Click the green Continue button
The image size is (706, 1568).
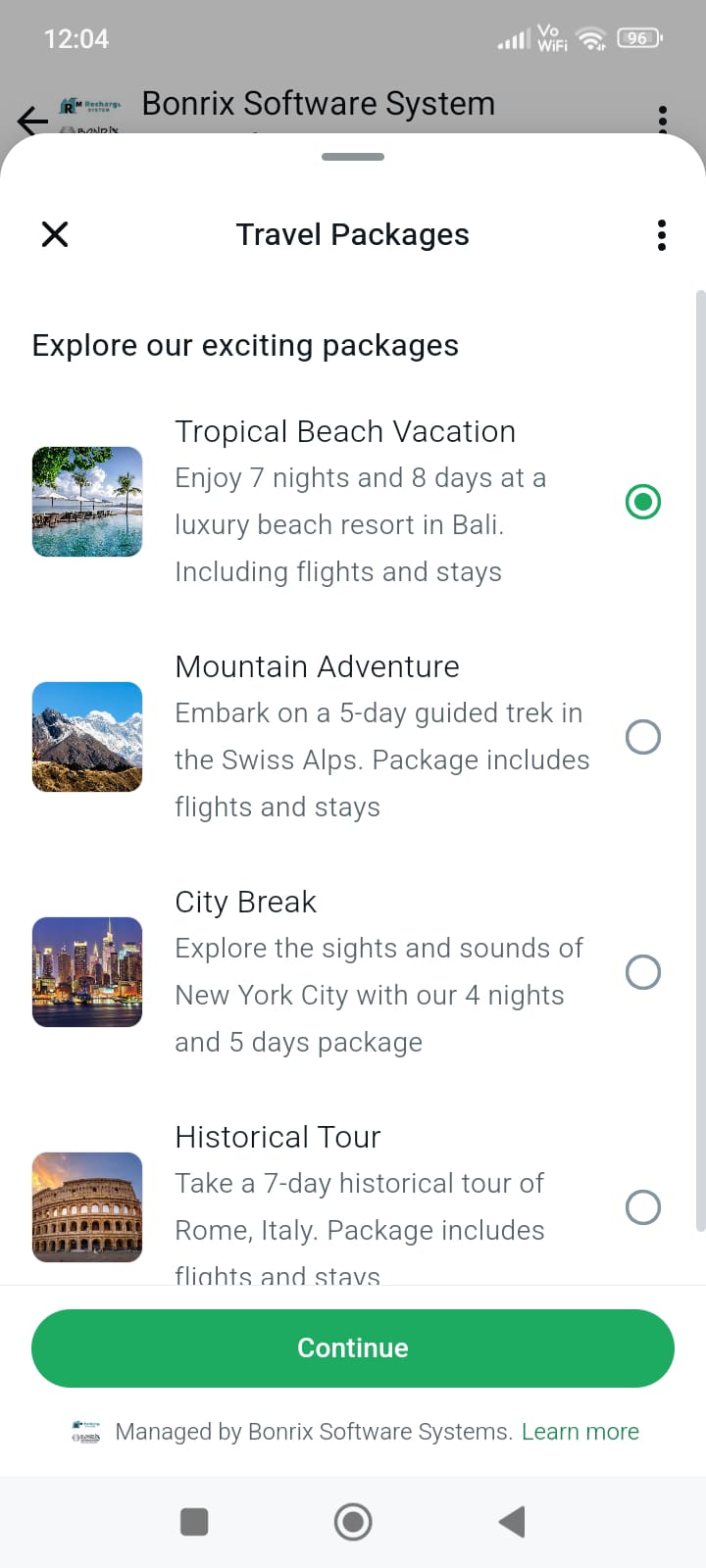point(353,1348)
